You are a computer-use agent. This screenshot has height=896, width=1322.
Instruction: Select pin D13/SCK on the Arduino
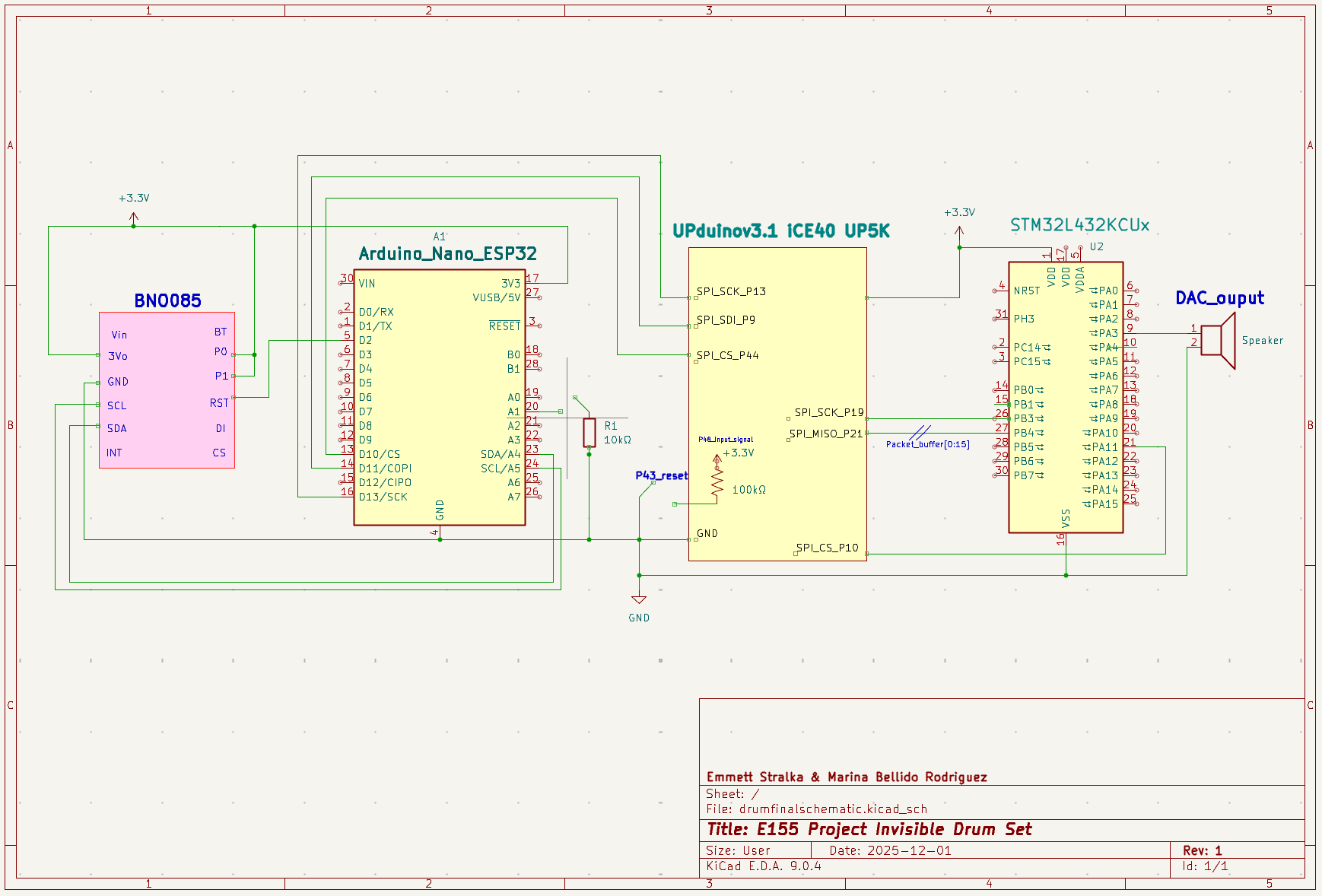tap(383, 496)
